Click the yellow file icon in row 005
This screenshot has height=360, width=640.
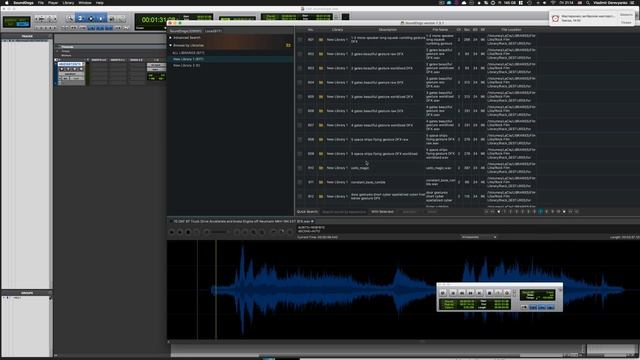[x=321, y=97]
